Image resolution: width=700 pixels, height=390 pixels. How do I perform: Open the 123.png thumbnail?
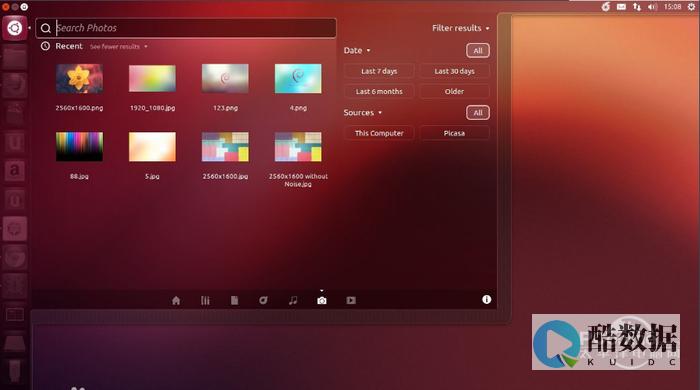click(225, 79)
